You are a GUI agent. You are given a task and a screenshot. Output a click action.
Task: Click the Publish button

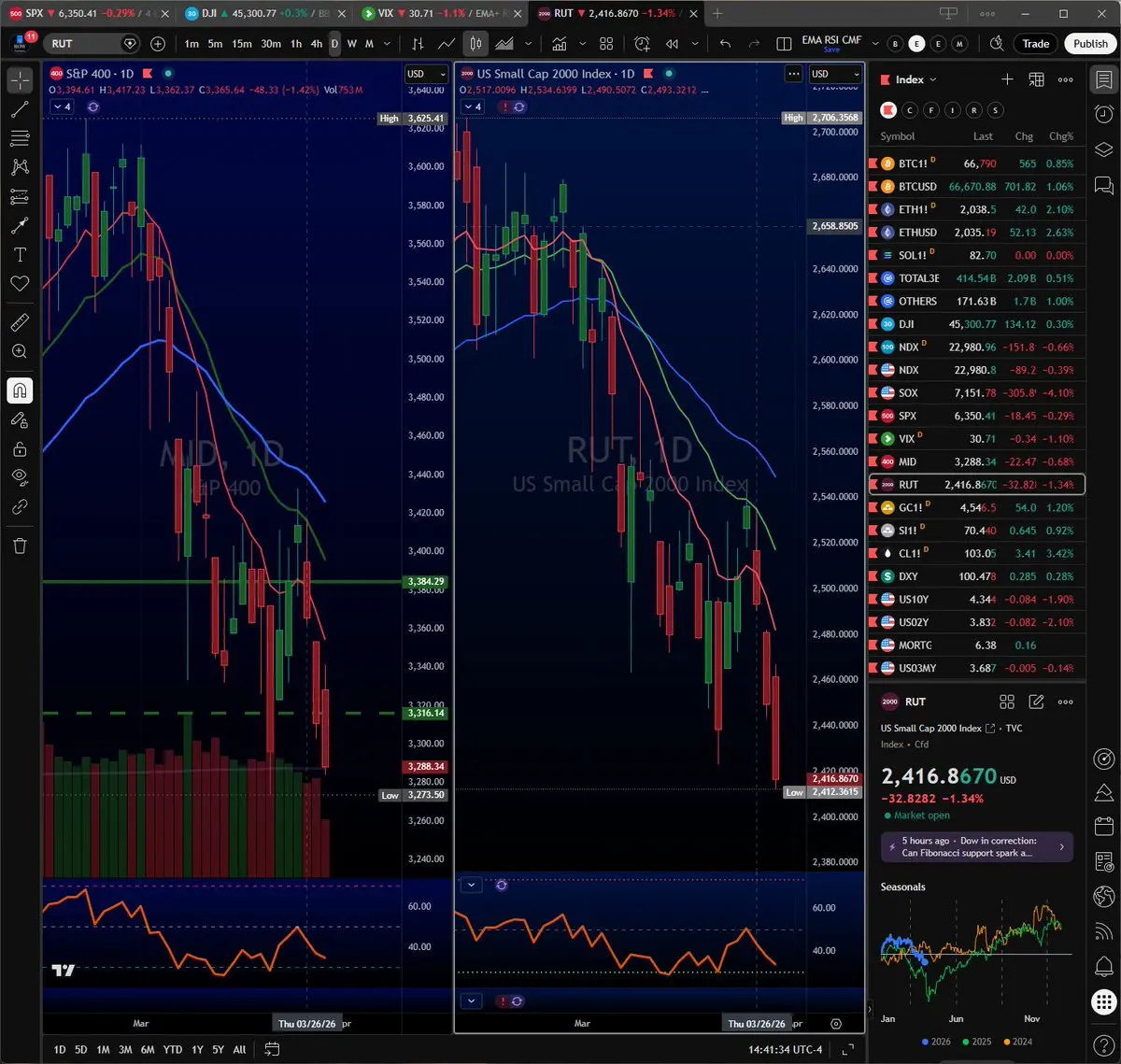point(1090,44)
